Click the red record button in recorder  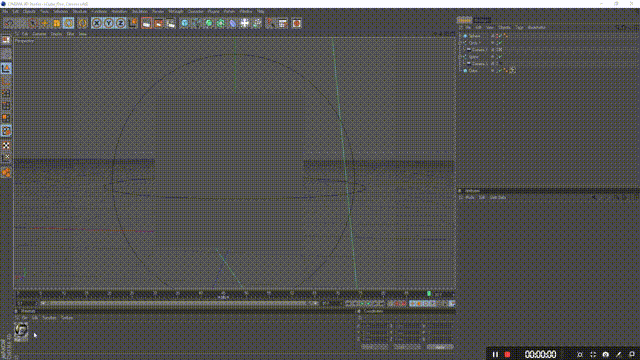pos(507,354)
